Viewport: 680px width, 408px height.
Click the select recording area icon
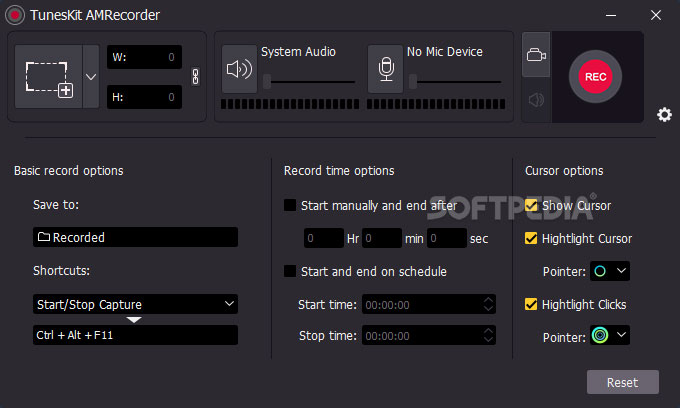[49, 77]
